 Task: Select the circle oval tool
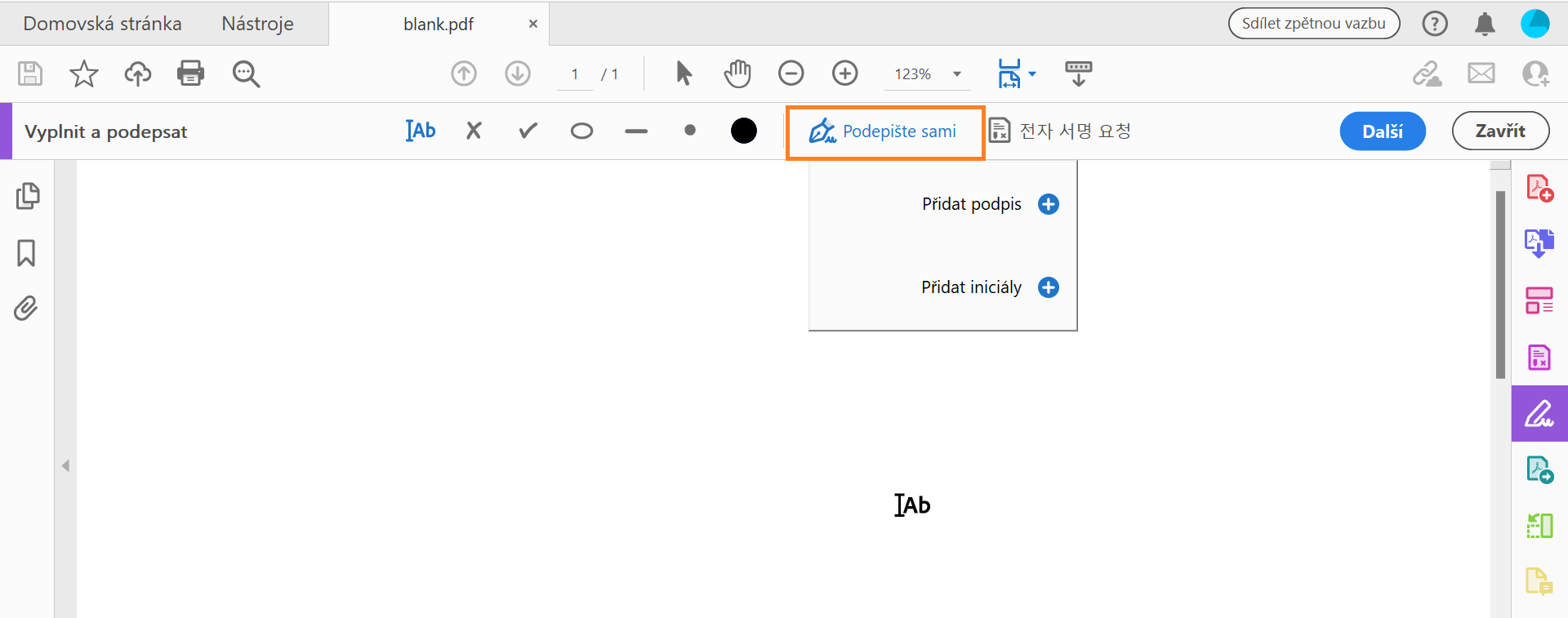point(581,131)
